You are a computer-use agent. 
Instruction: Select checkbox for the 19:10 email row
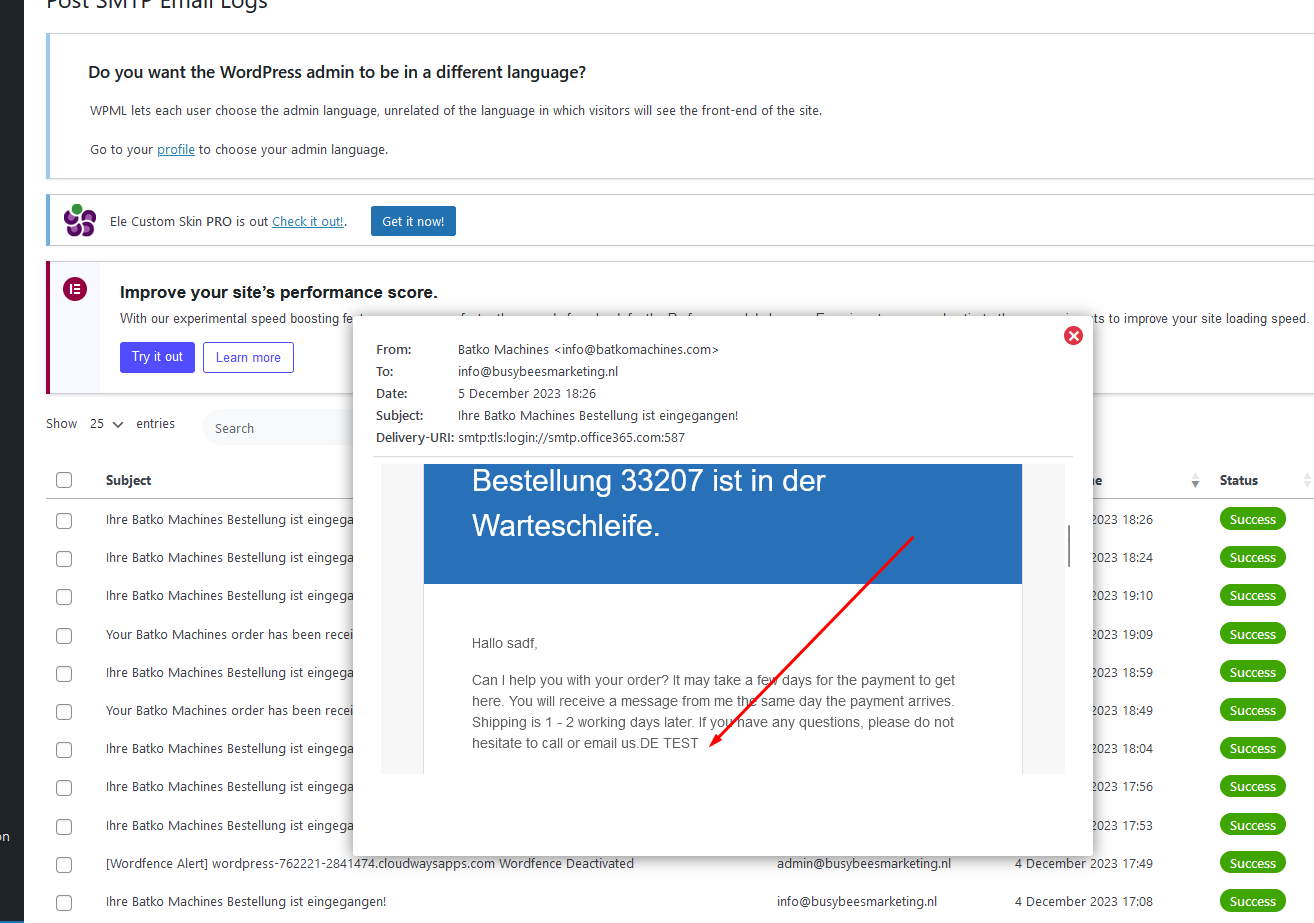coord(64,596)
